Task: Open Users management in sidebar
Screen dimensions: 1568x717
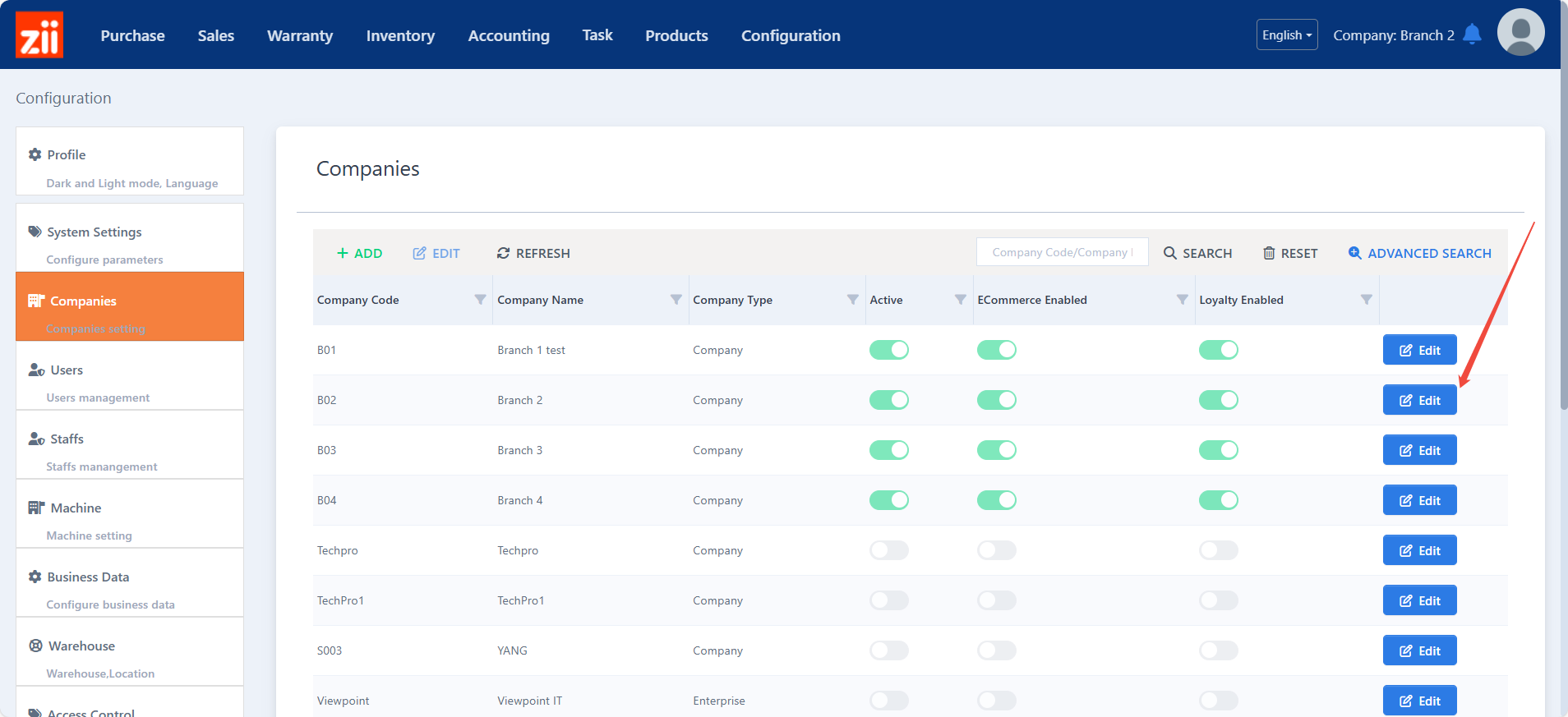Action: point(130,375)
